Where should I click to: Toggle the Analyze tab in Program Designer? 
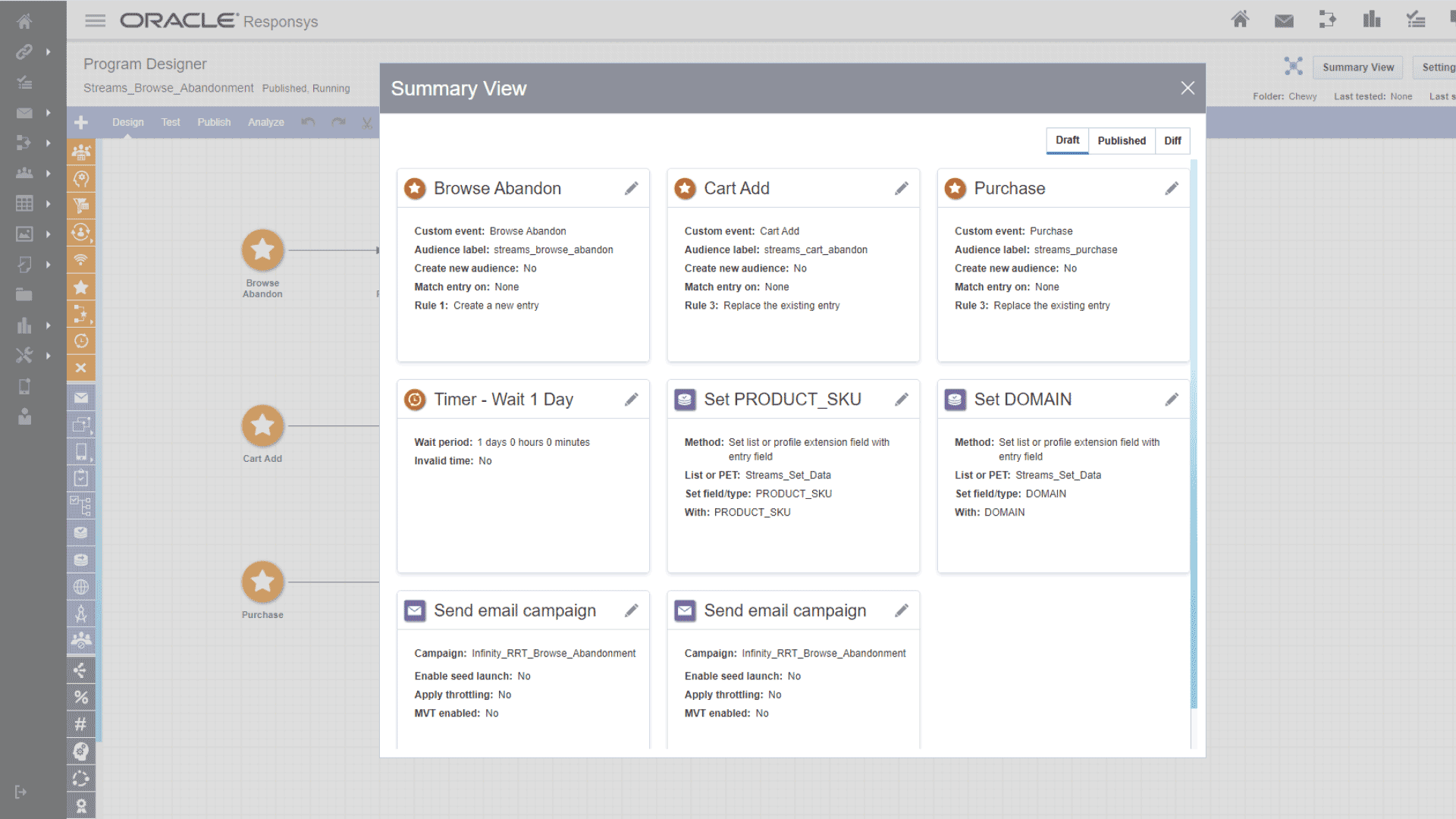[266, 122]
